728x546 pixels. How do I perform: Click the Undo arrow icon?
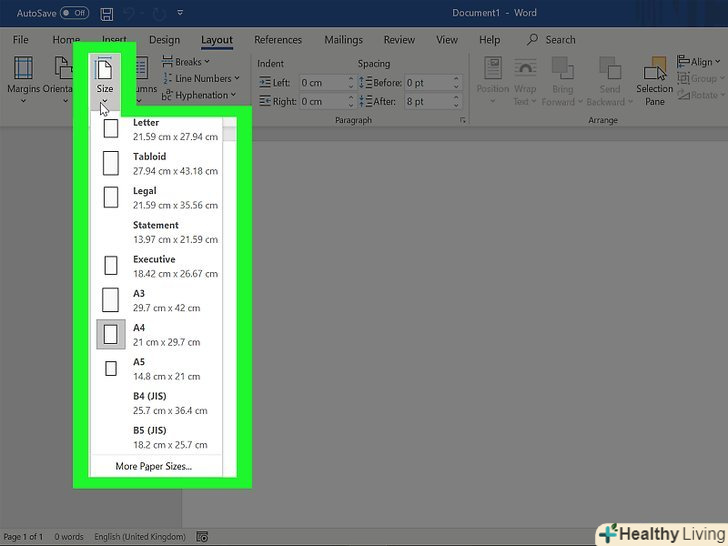pyautogui.click(x=130, y=14)
